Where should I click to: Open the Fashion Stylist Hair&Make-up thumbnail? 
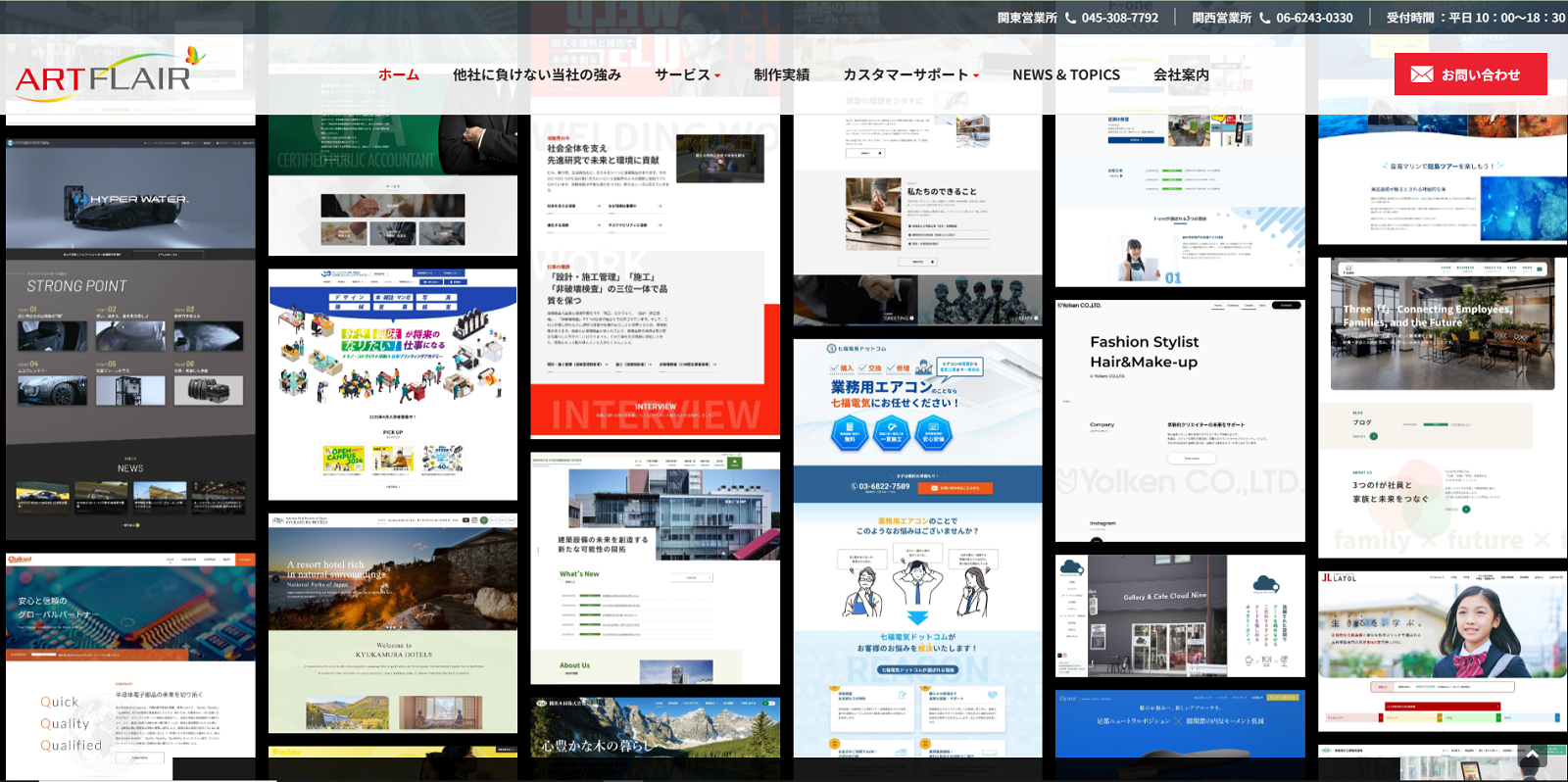(x=1180, y=421)
